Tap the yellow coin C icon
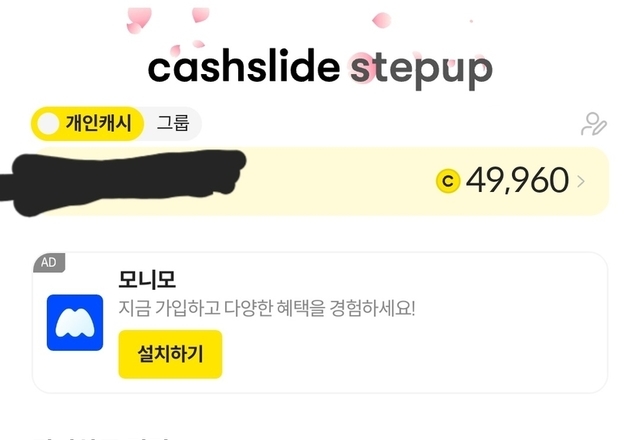Screen dimensions: 640x440 pyautogui.click(x=448, y=181)
